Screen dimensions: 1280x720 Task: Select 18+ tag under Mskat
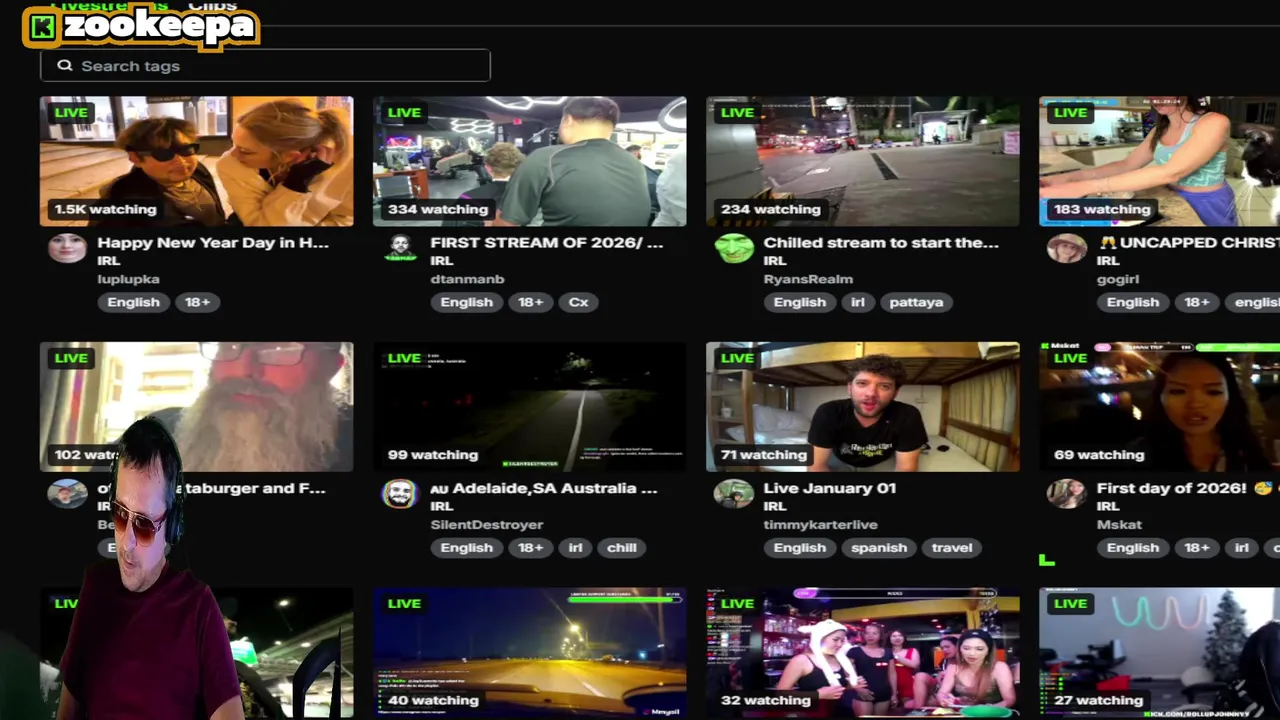[1196, 547]
